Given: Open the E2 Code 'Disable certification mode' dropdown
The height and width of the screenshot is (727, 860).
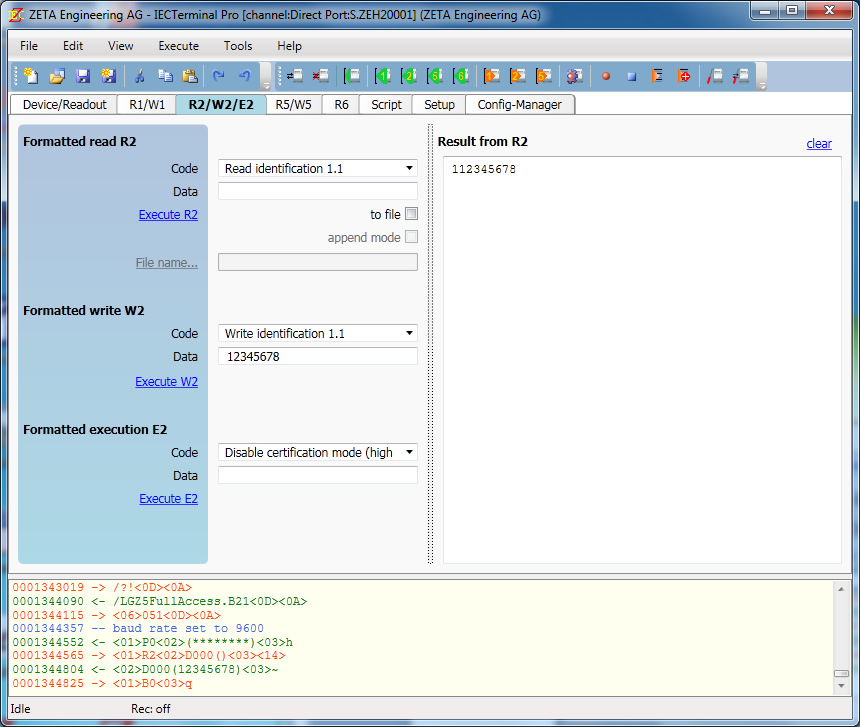Looking at the screenshot, I should [318, 452].
